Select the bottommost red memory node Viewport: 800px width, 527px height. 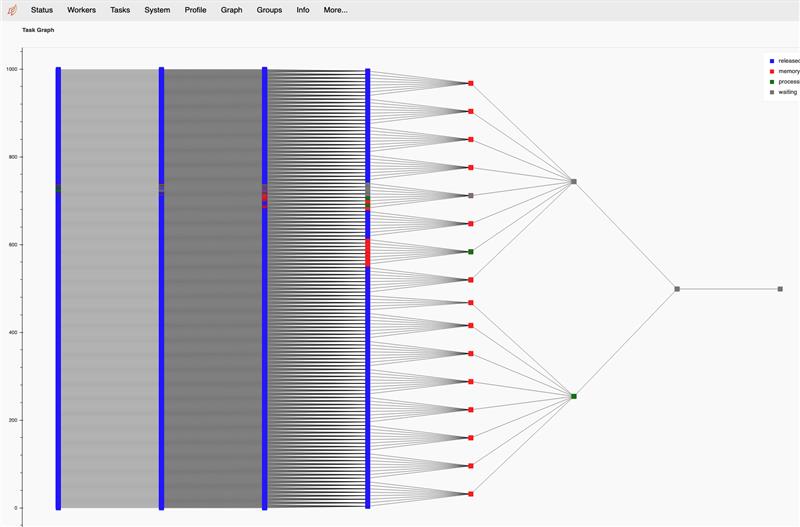pyautogui.click(x=471, y=494)
